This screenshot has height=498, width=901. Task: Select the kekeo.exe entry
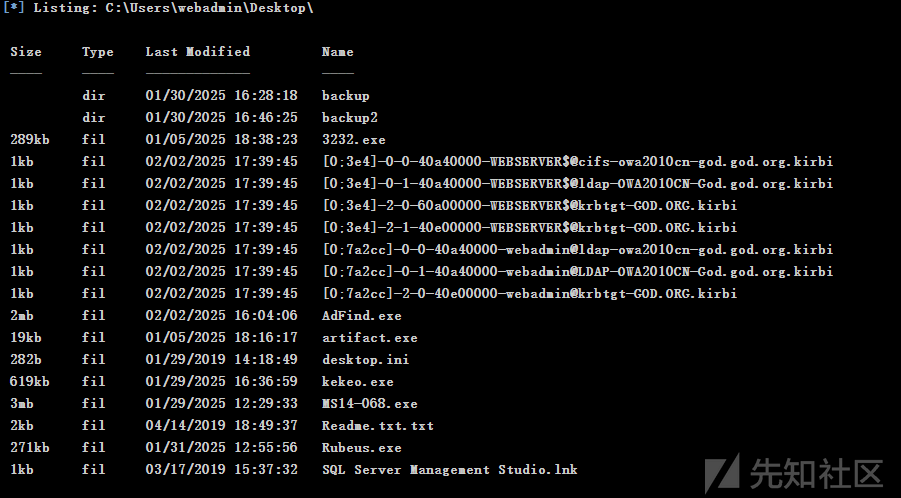[x=357, y=381]
